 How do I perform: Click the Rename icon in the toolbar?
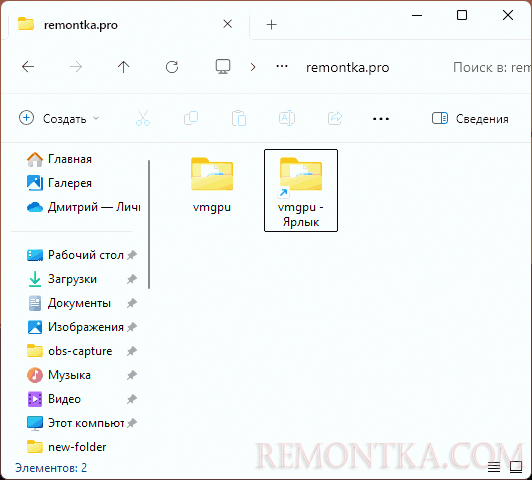point(287,118)
